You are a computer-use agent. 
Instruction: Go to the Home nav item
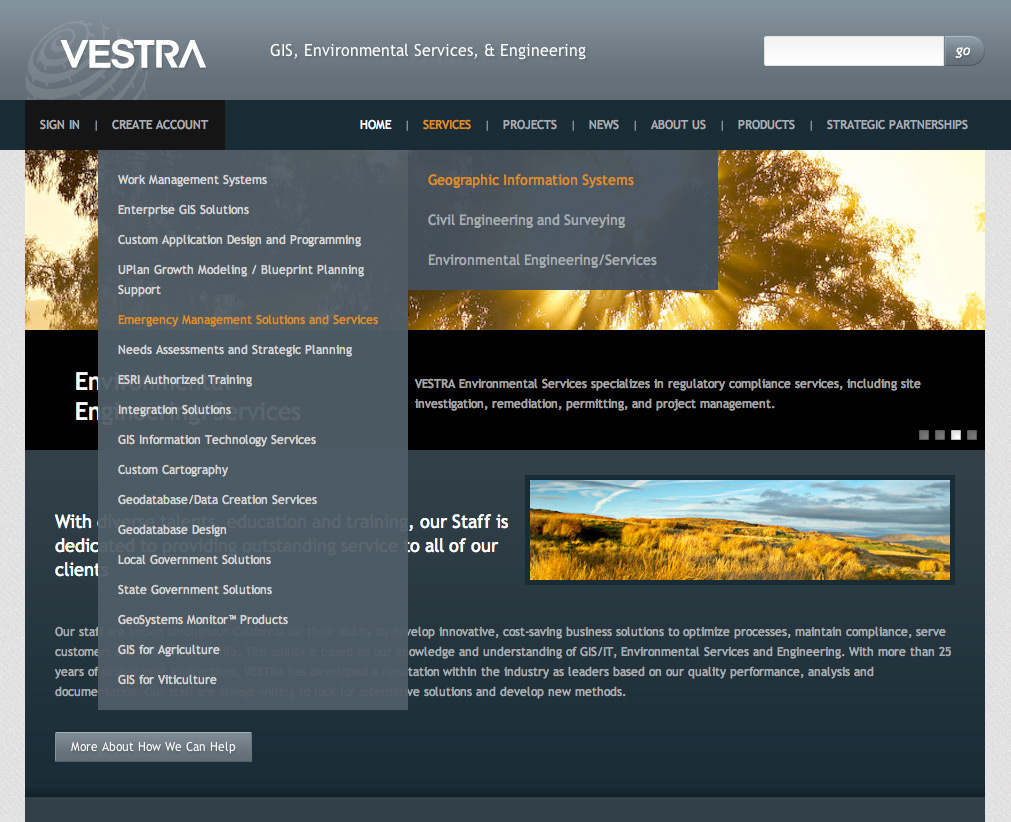[375, 125]
